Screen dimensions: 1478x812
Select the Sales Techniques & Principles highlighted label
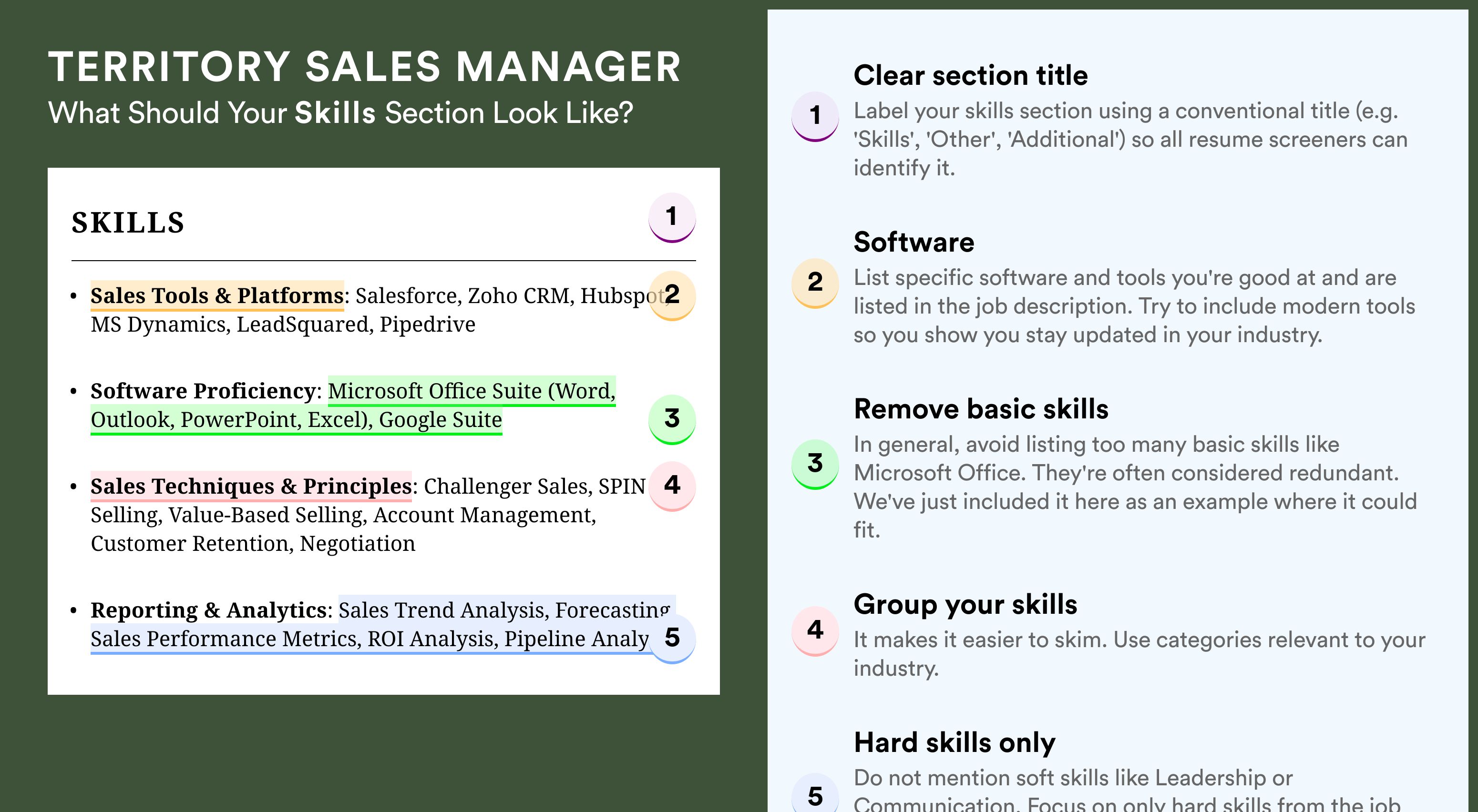click(251, 486)
